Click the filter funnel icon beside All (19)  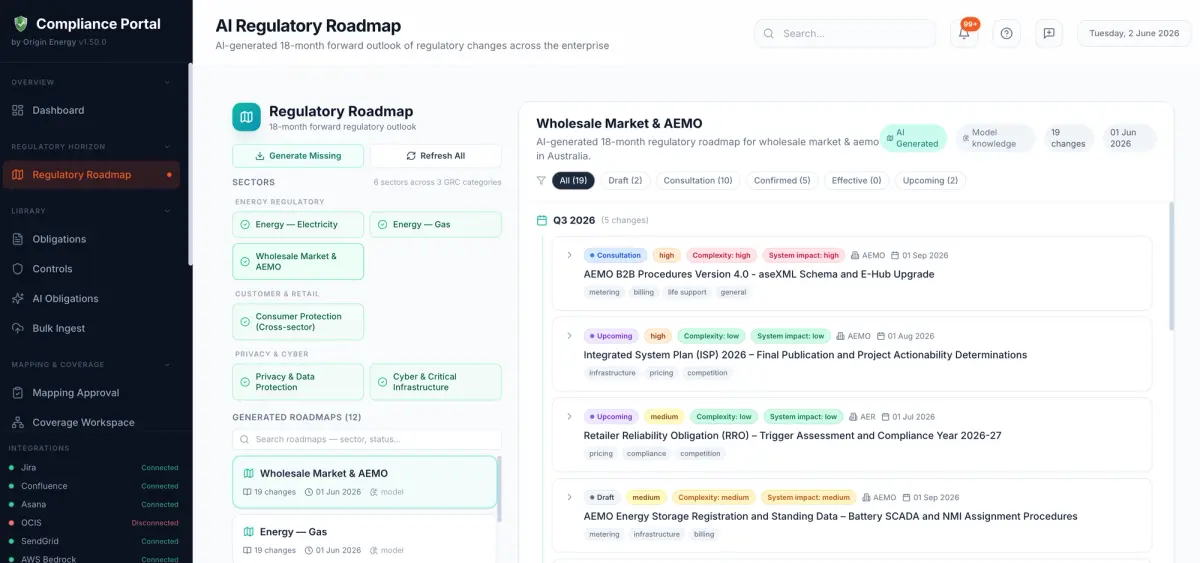(541, 181)
